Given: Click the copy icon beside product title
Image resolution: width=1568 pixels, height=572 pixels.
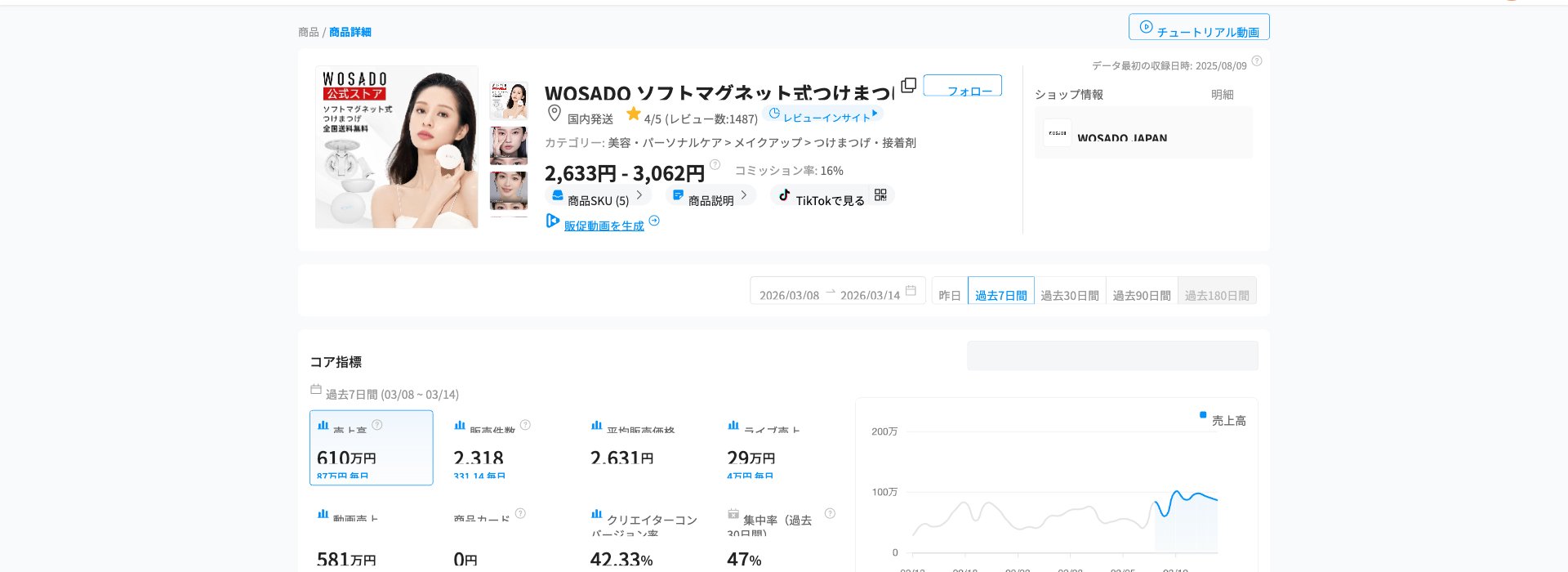Looking at the screenshot, I should pos(908,85).
